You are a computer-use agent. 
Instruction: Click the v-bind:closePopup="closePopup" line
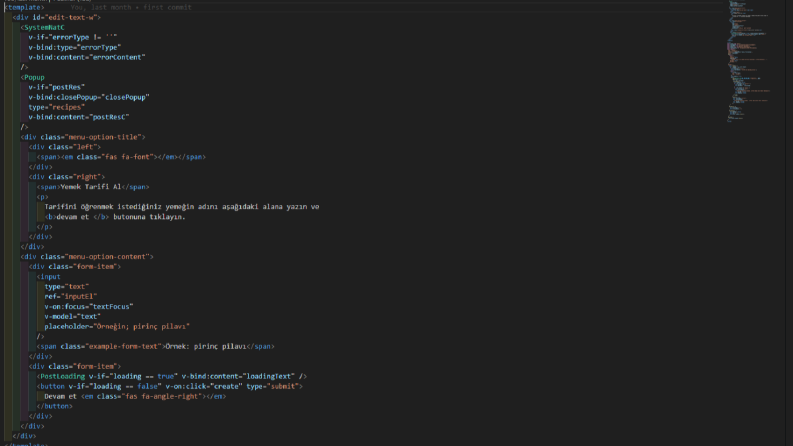89,97
